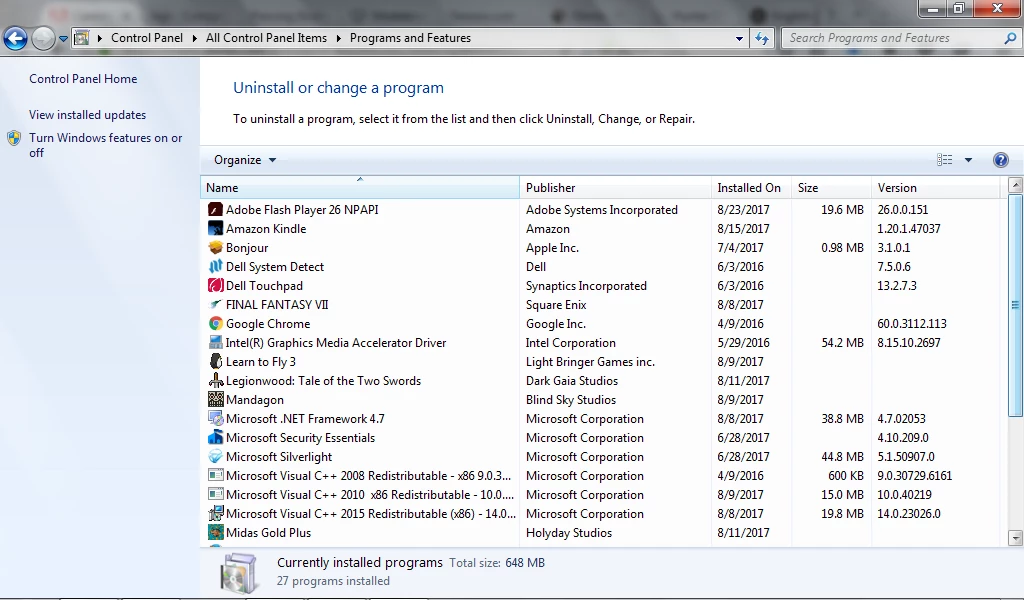Viewport: 1024px width, 600px height.
Task: Click the Bonjour program icon
Action: [216, 247]
